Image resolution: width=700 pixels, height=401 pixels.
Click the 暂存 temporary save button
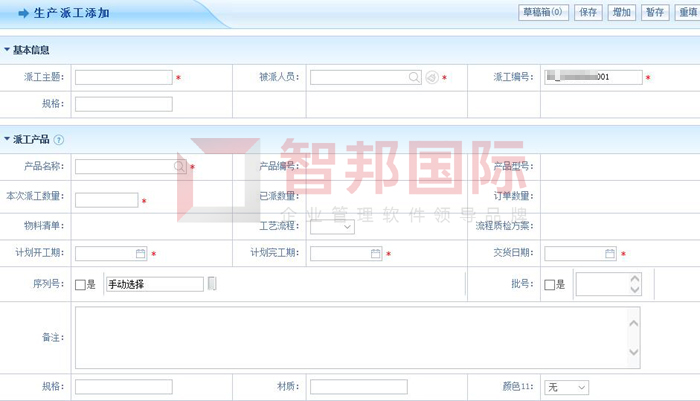[x=655, y=12]
